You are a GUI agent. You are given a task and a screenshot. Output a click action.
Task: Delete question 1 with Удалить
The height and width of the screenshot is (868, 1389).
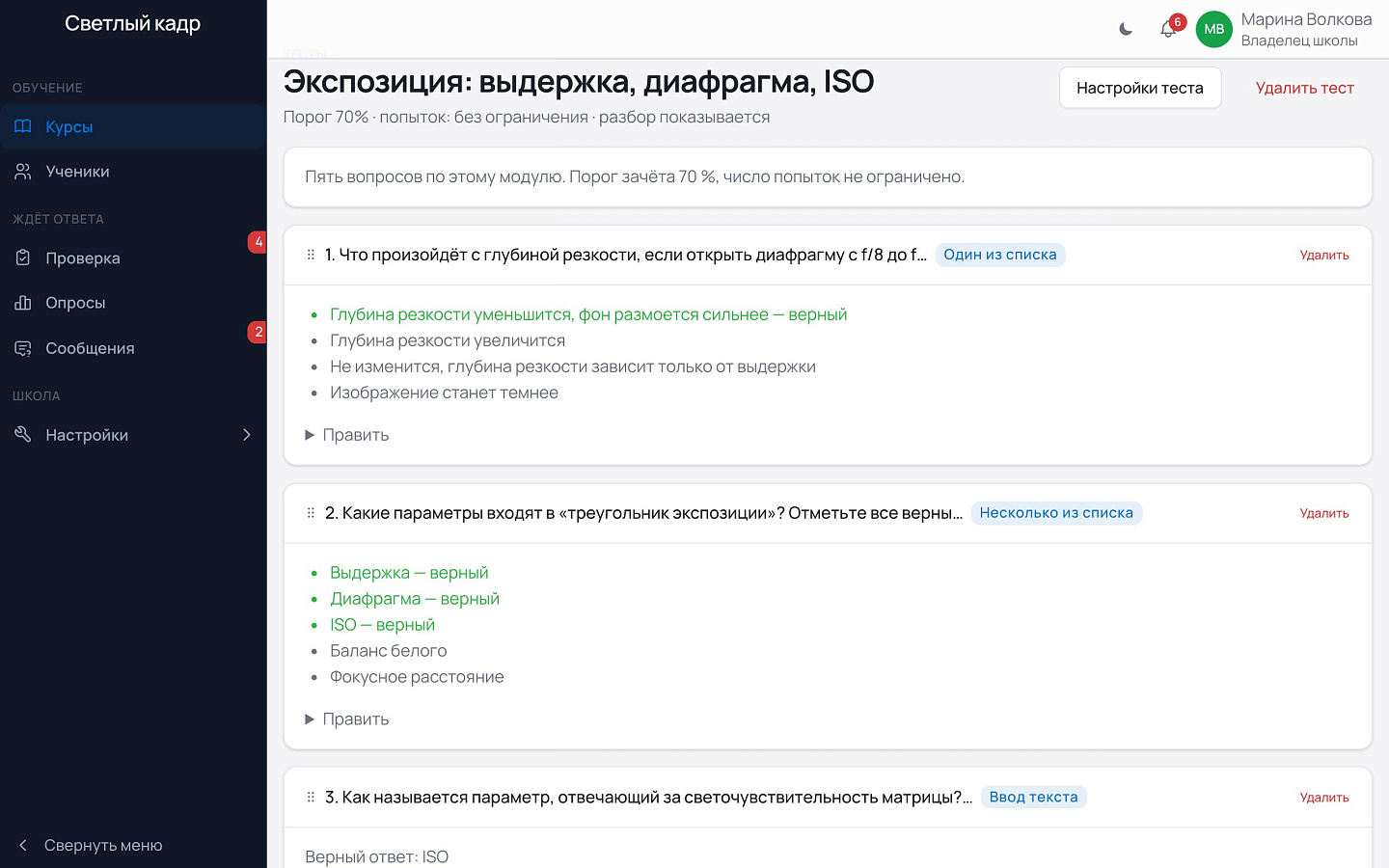pos(1324,255)
